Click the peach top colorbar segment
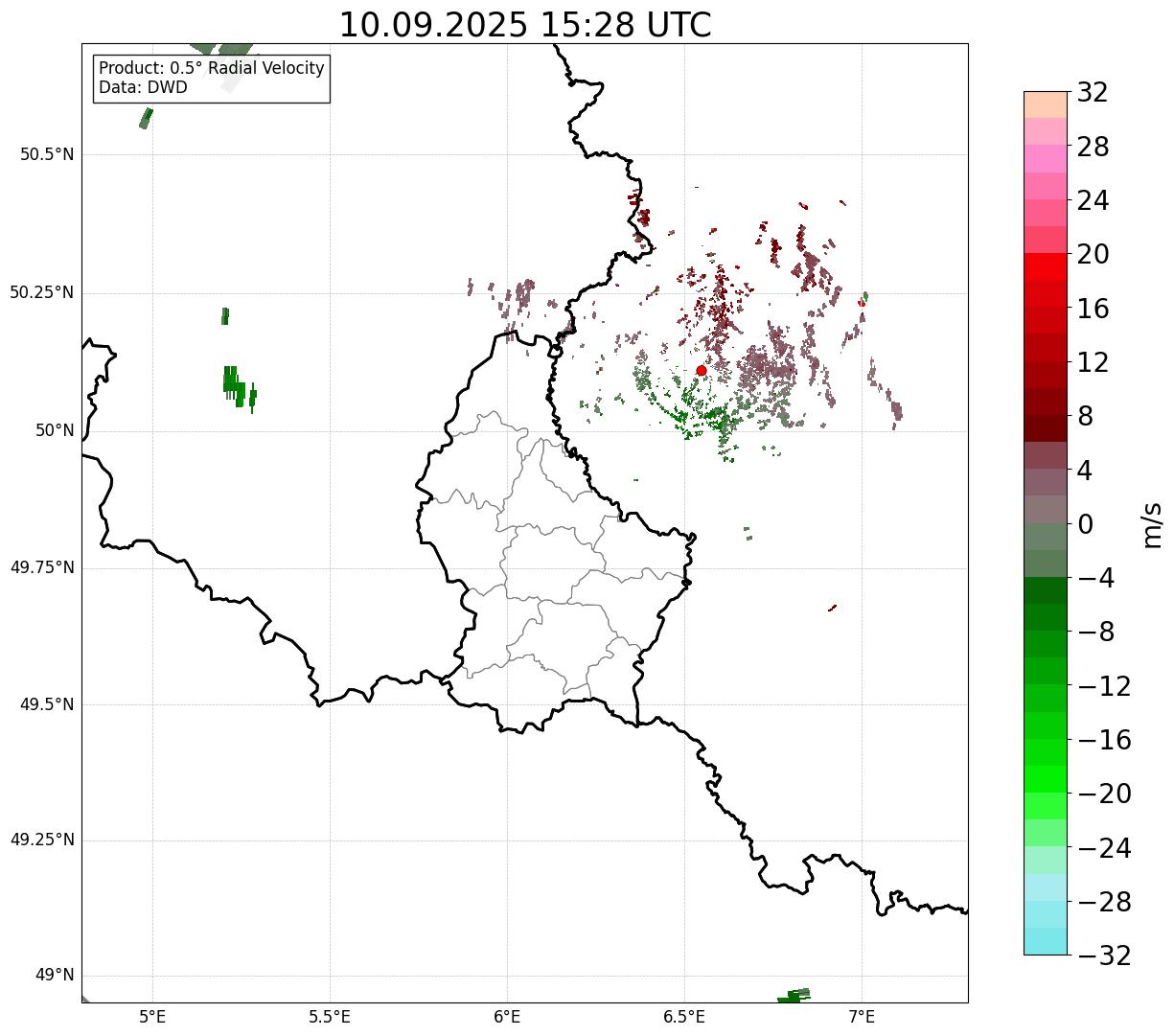1174x1036 pixels. (x=1046, y=104)
